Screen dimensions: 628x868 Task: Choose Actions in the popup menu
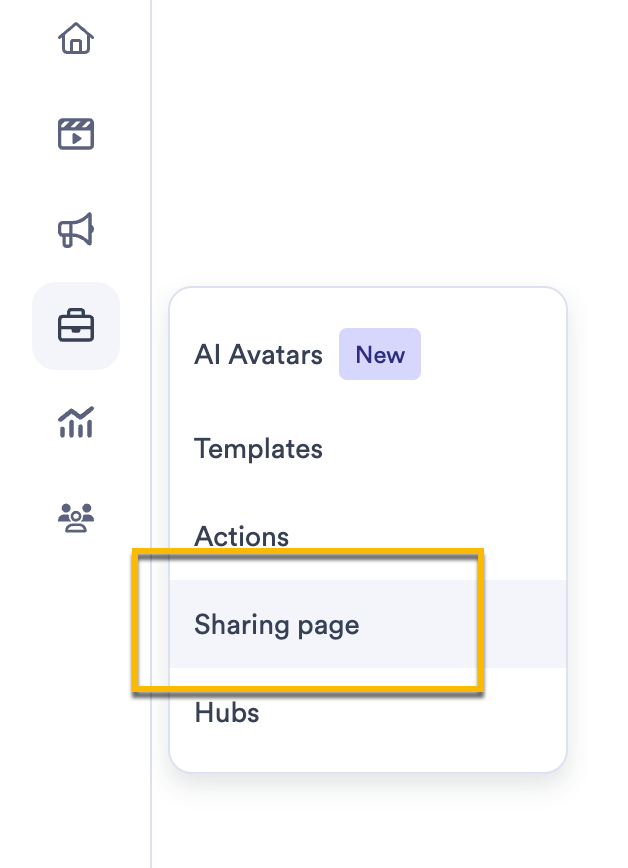(242, 537)
